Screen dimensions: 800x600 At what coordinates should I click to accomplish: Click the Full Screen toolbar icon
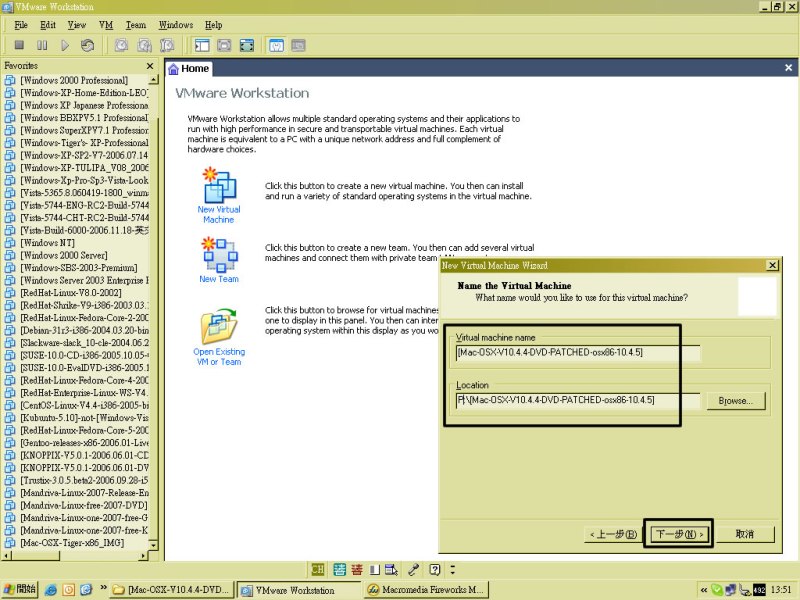[x=247, y=45]
